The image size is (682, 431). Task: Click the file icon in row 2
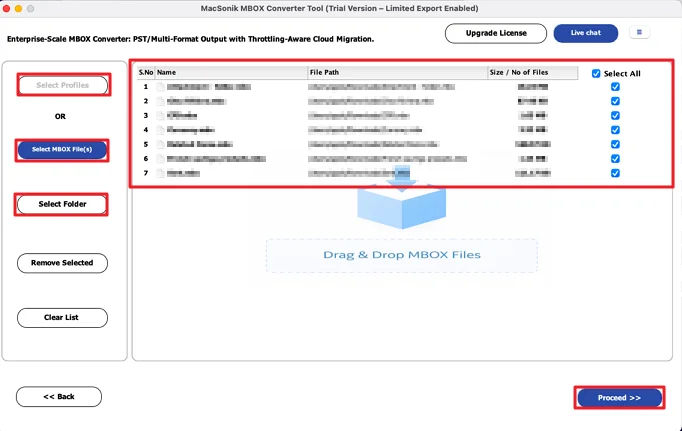click(161, 101)
